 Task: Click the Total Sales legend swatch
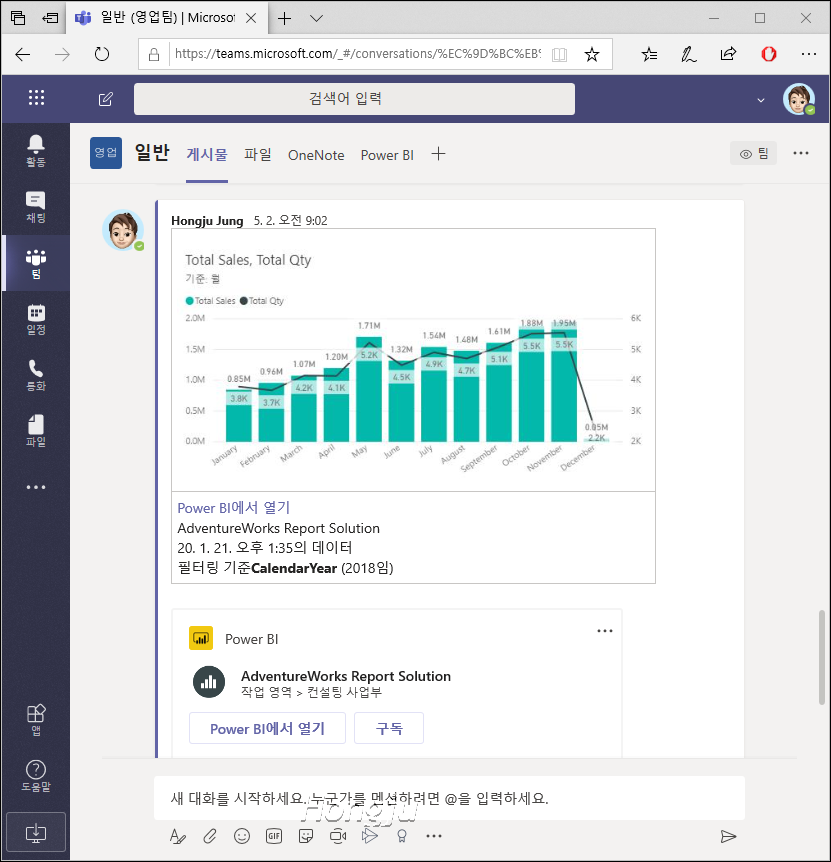190,301
